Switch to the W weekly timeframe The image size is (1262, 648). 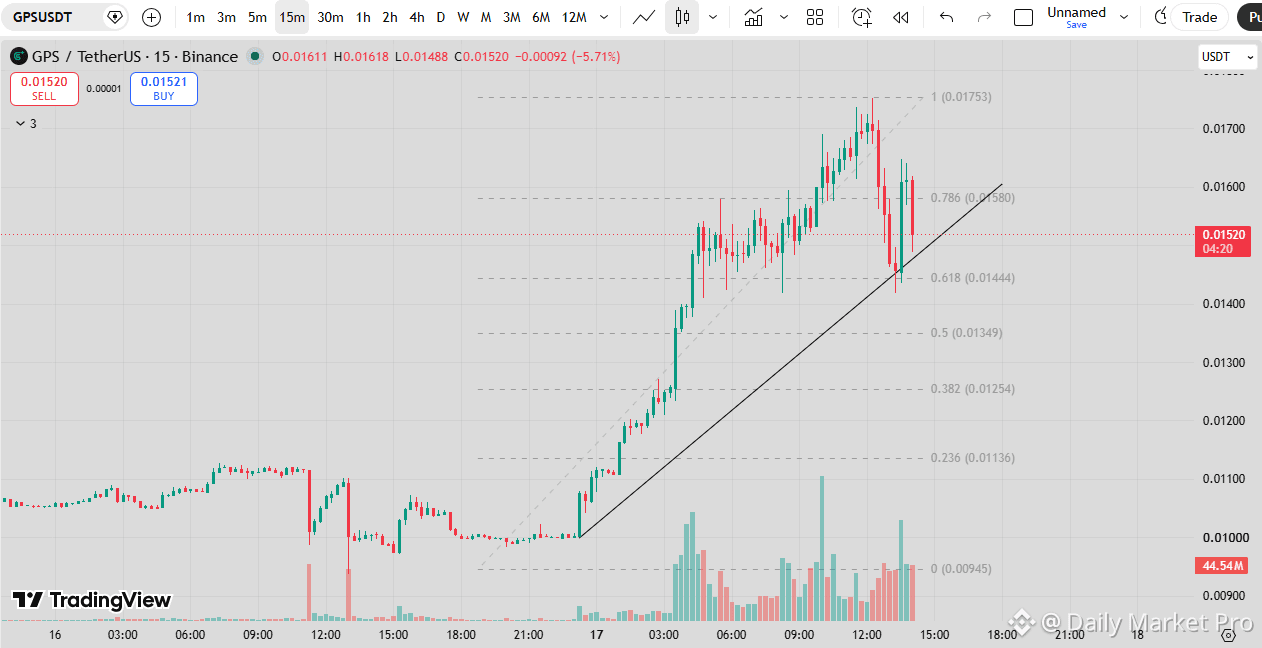pyautogui.click(x=463, y=17)
